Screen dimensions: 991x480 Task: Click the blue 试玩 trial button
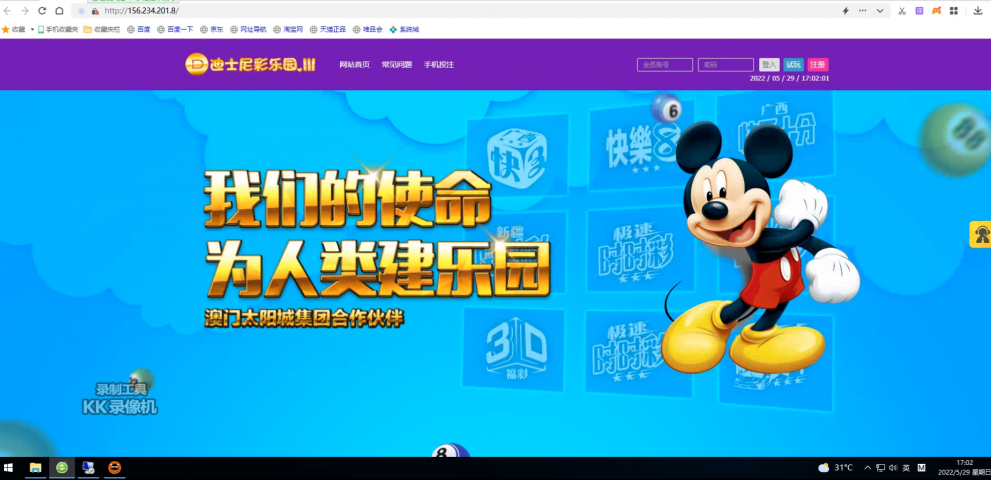coord(793,65)
